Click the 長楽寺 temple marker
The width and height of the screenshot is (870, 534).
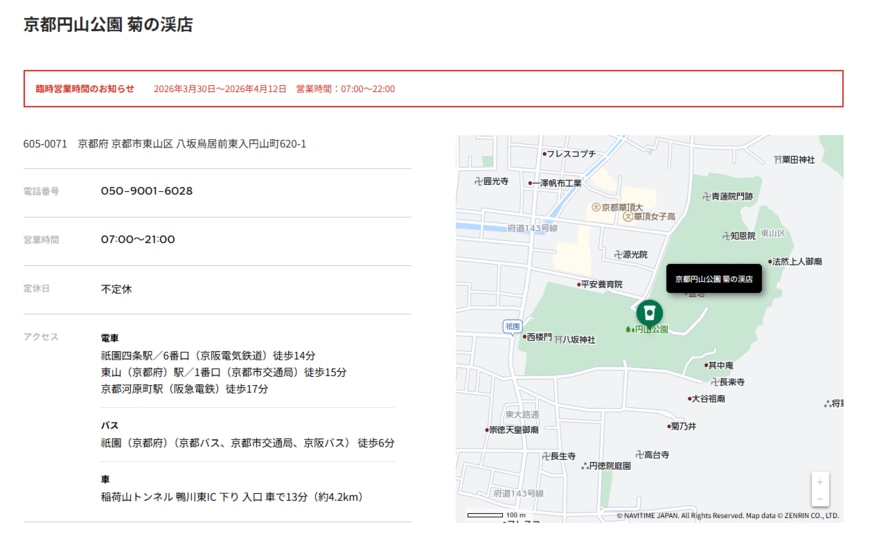tap(712, 382)
